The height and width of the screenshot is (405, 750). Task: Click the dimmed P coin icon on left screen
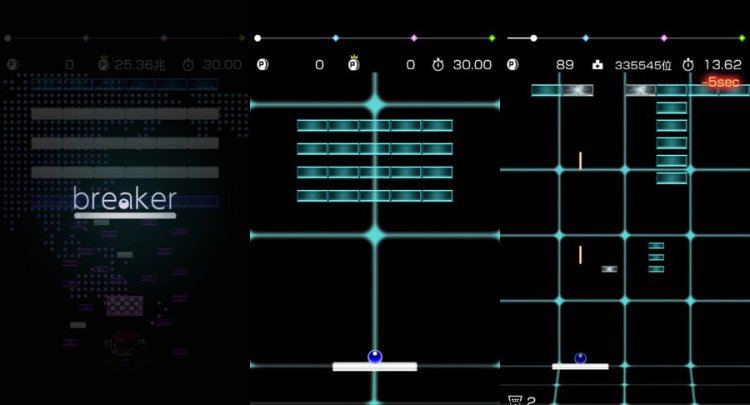pyautogui.click(x=12, y=64)
